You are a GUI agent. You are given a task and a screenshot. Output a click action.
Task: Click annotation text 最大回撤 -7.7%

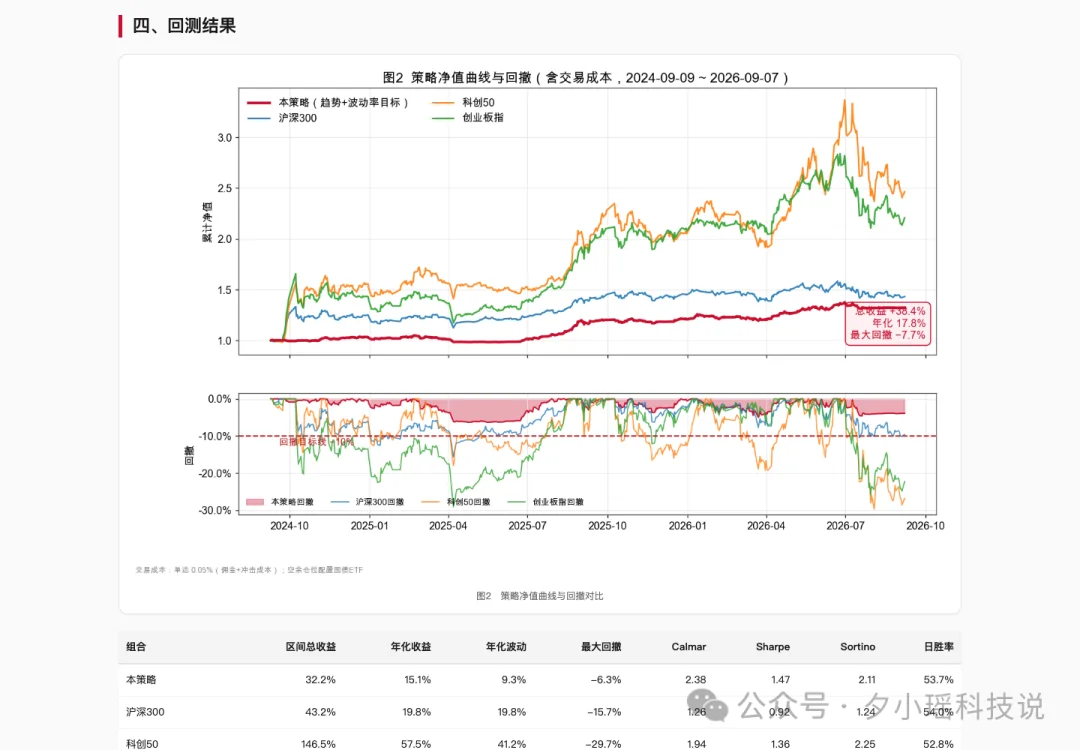tap(888, 335)
